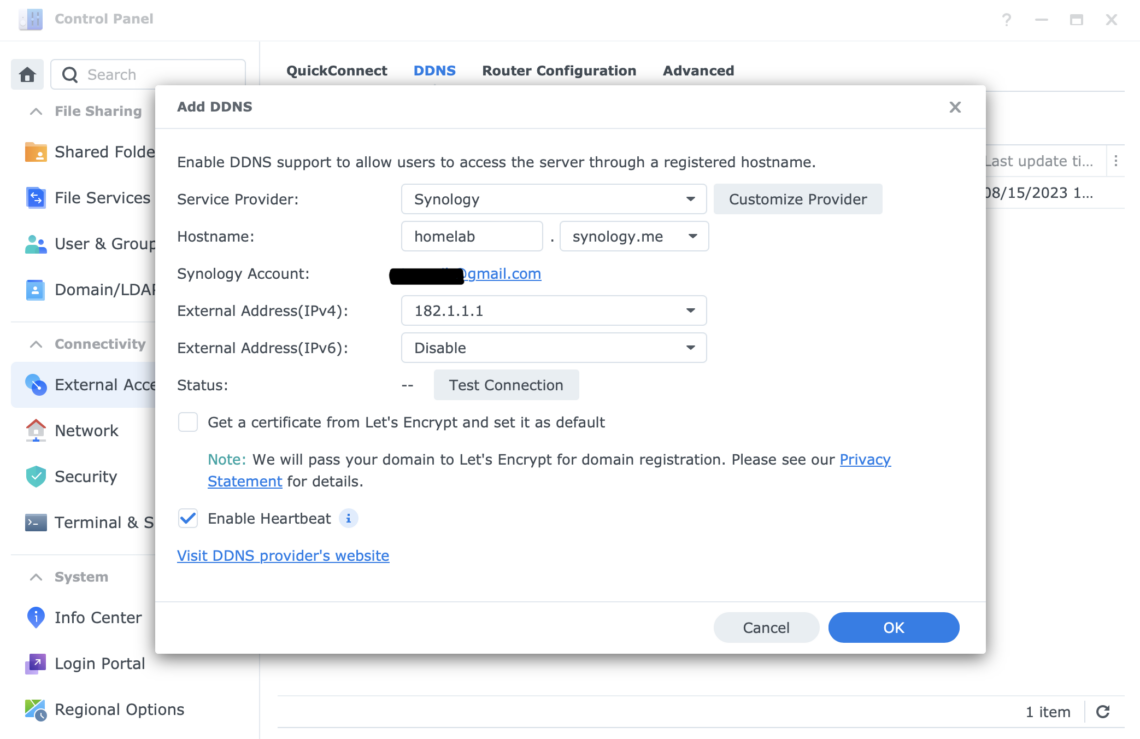Open the Privacy Statement link
Screen dimensions: 1140x739
coord(865,459)
